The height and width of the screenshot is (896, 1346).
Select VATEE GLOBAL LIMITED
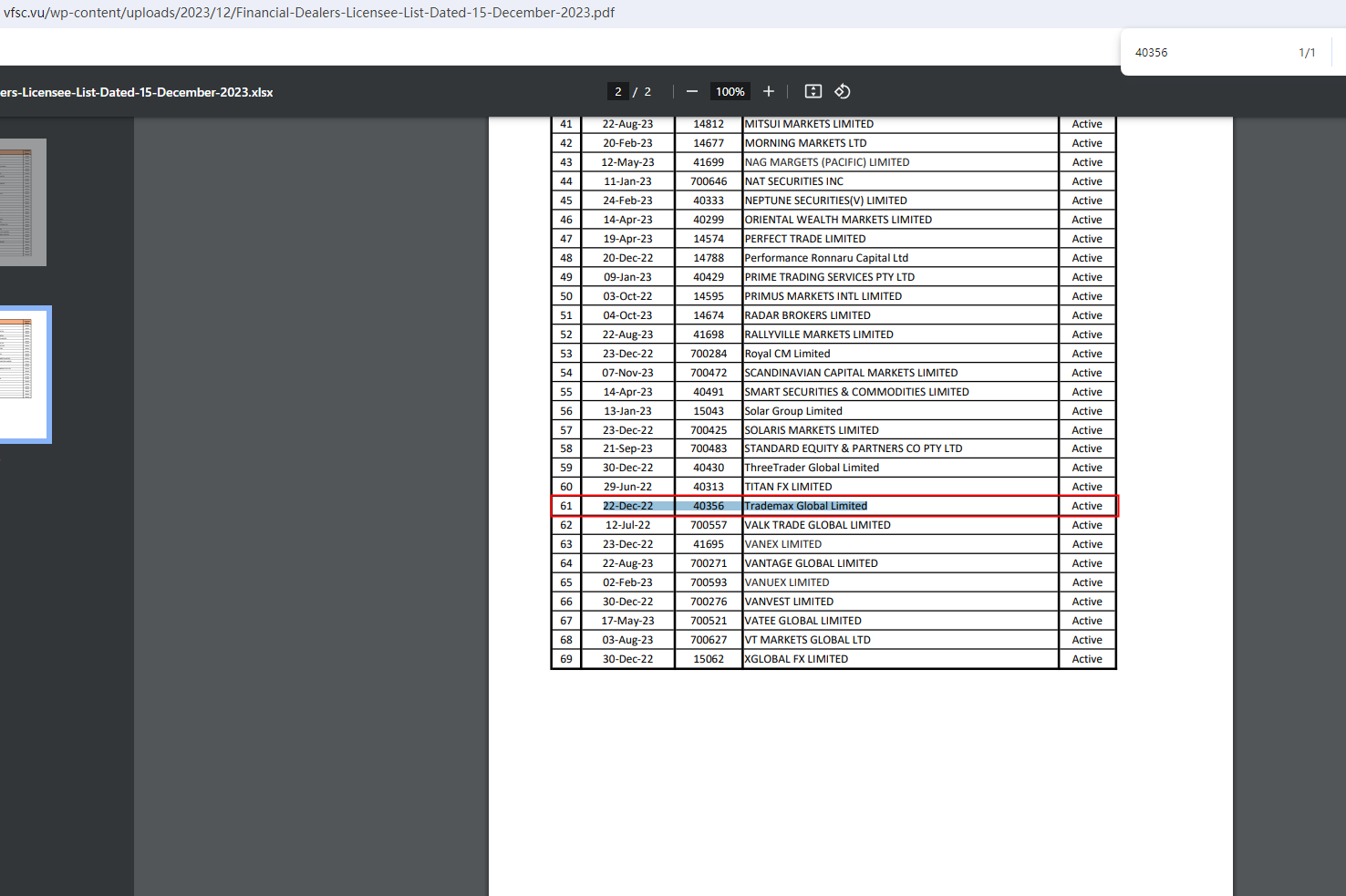(803, 621)
